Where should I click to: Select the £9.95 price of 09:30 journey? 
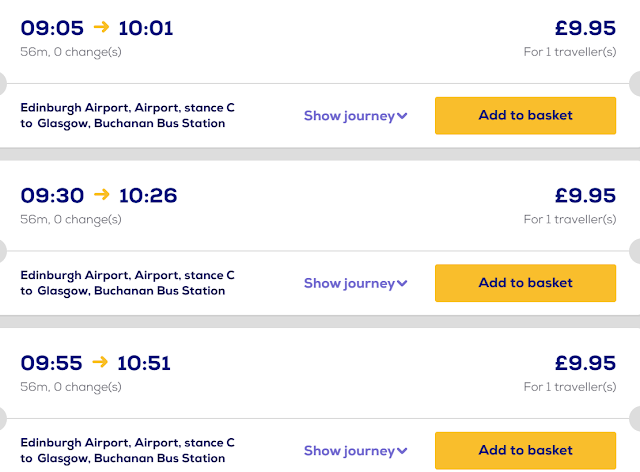[585, 195]
